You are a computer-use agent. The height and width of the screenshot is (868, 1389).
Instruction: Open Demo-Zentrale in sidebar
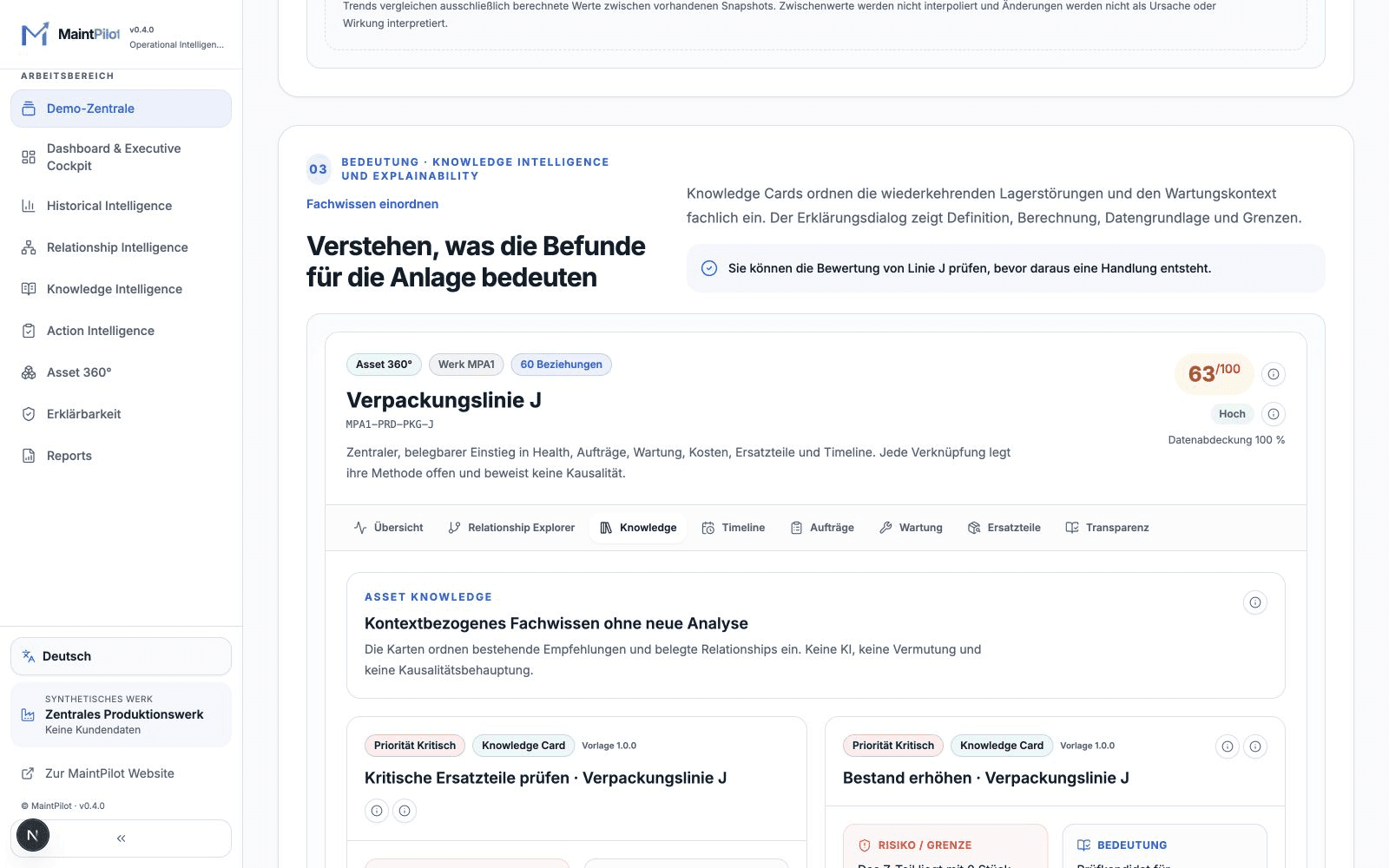(x=121, y=108)
